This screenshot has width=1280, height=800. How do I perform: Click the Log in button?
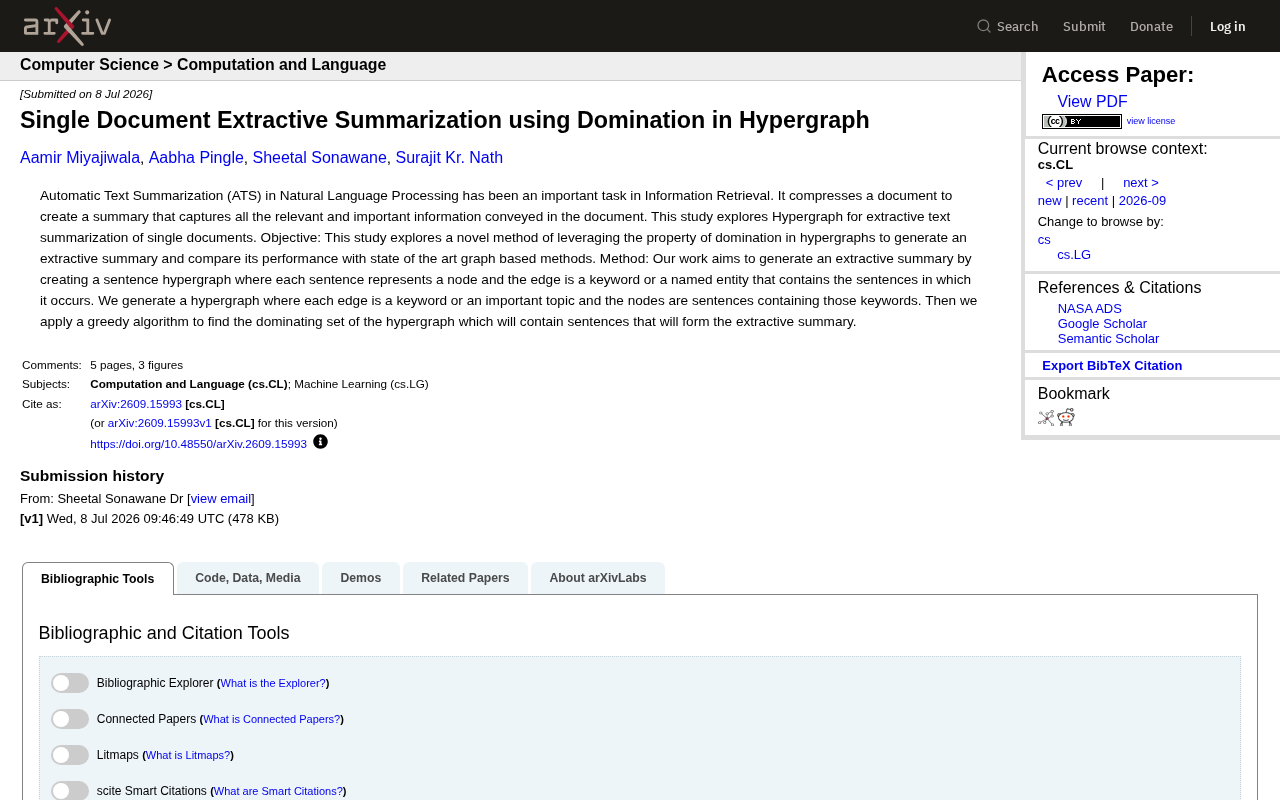[x=1228, y=26]
